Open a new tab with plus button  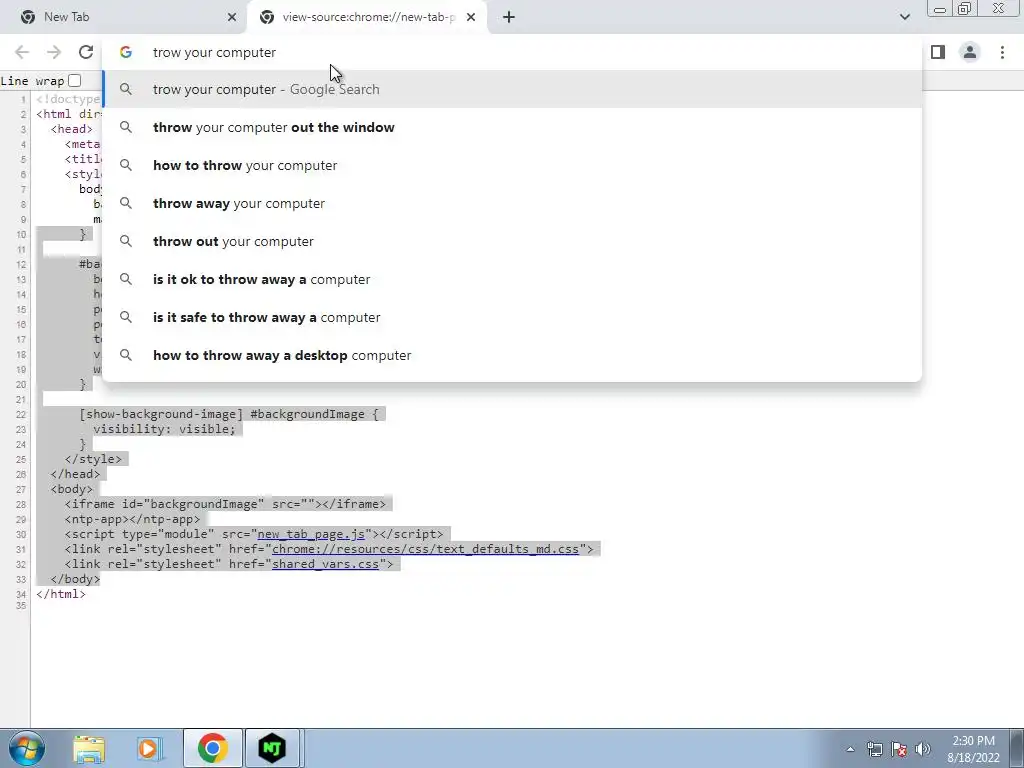tap(509, 17)
